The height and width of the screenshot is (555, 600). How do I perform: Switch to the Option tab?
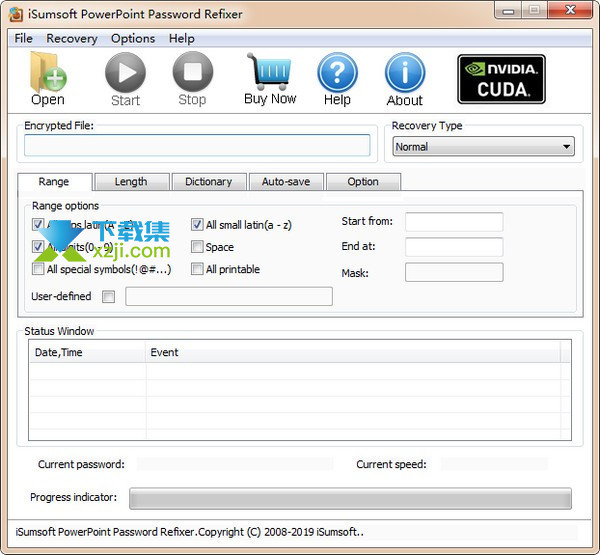[363, 182]
